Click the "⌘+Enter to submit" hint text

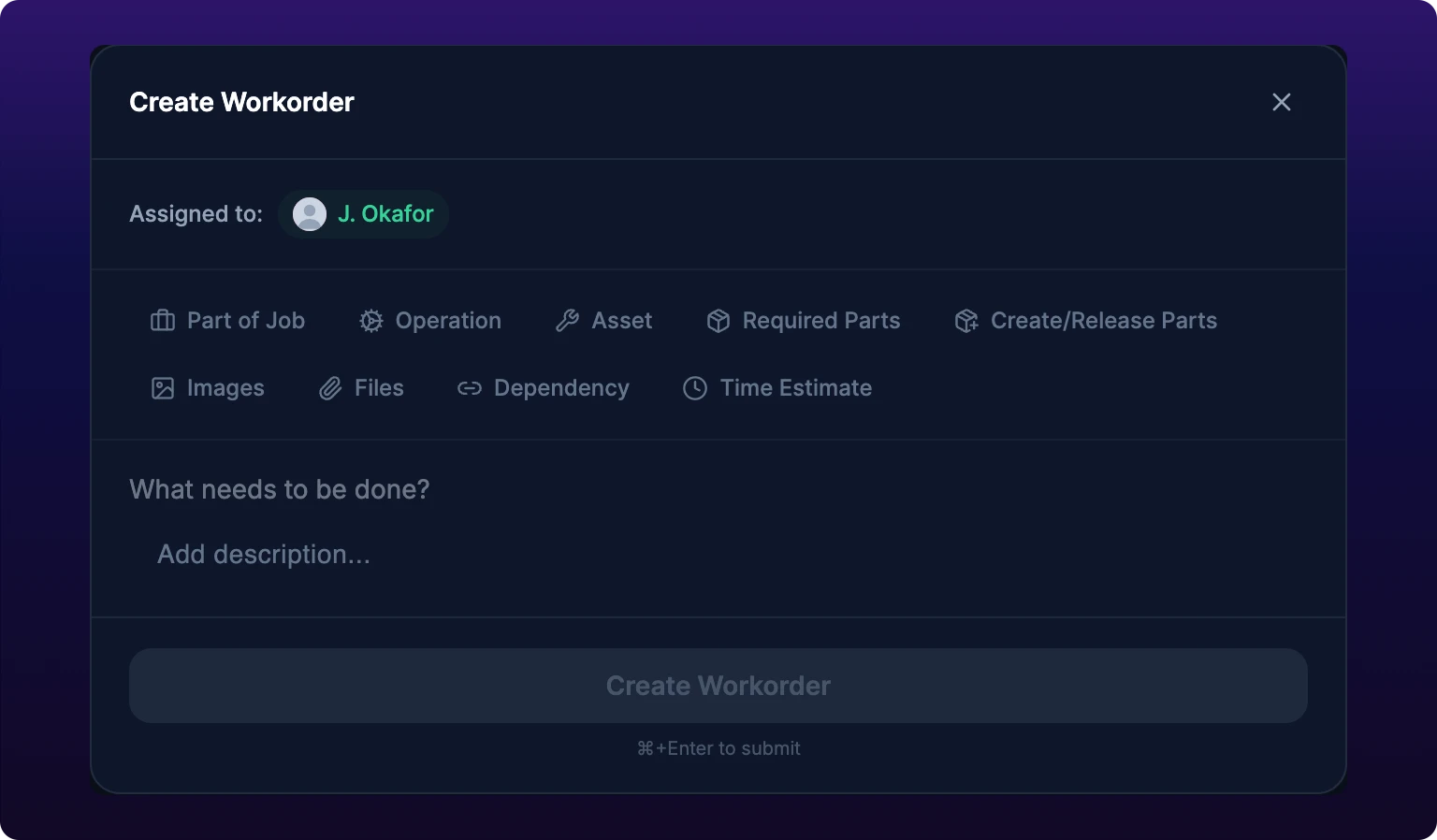click(x=718, y=748)
